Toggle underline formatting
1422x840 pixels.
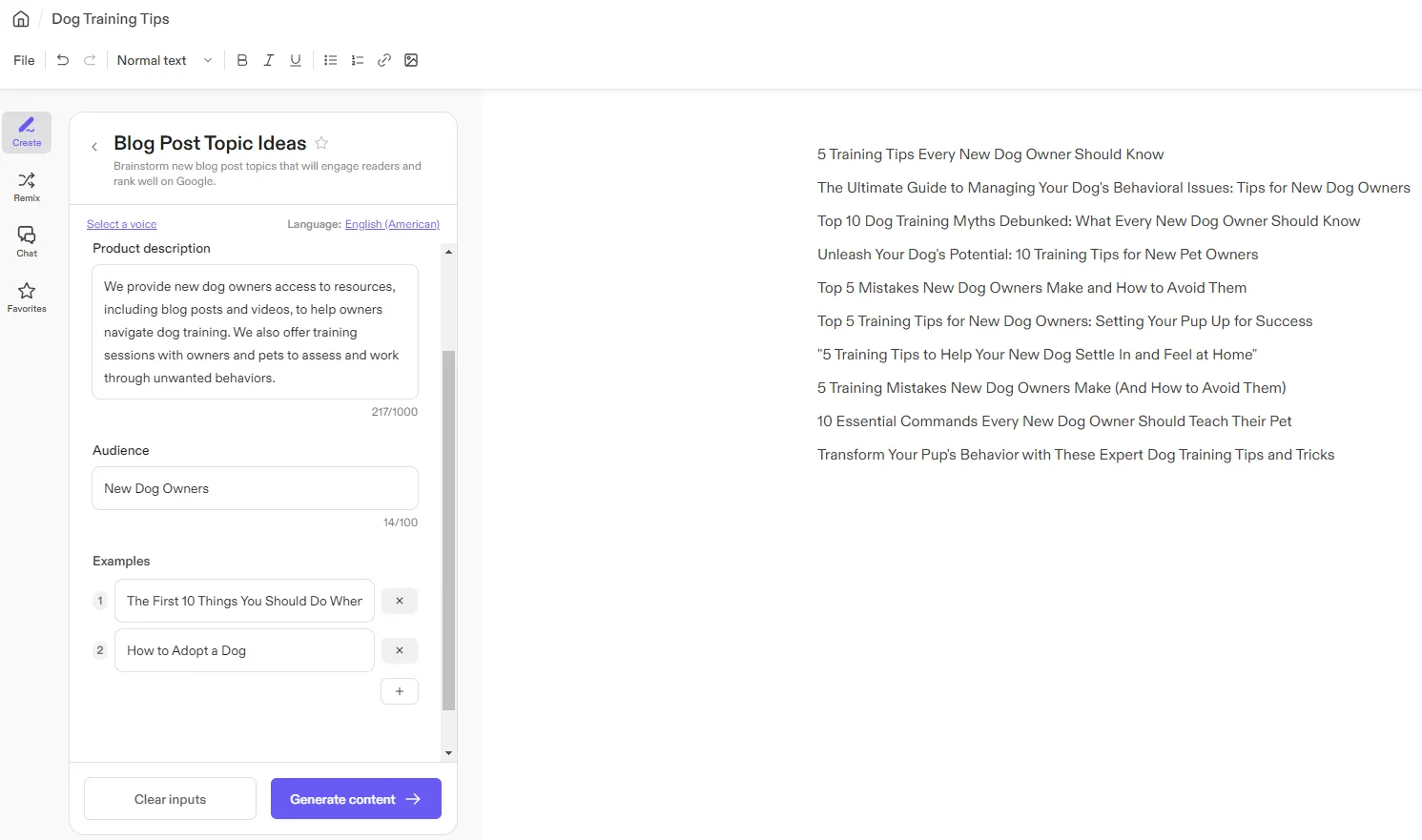[x=296, y=60]
